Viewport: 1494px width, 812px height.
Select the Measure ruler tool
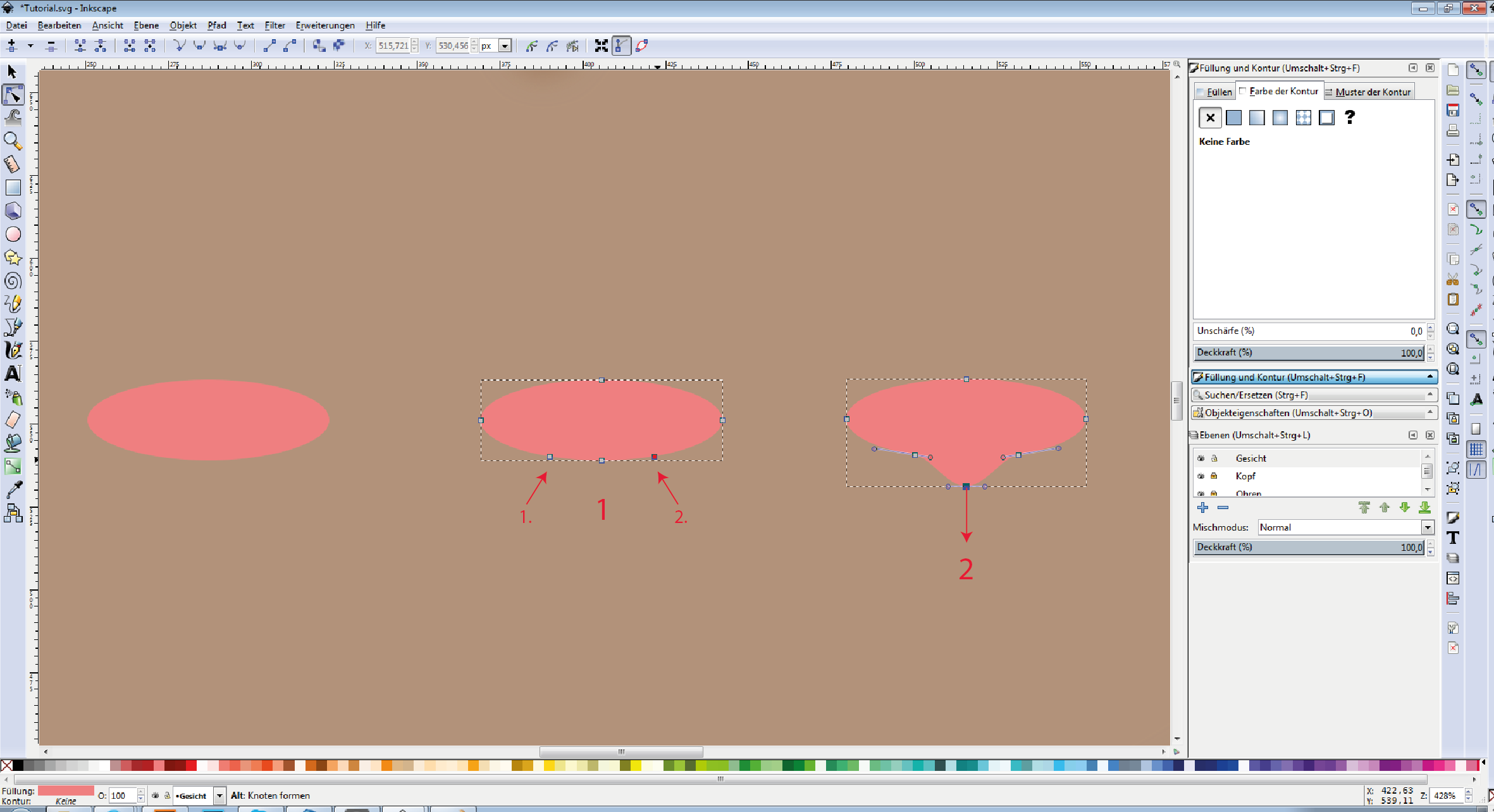[x=13, y=164]
